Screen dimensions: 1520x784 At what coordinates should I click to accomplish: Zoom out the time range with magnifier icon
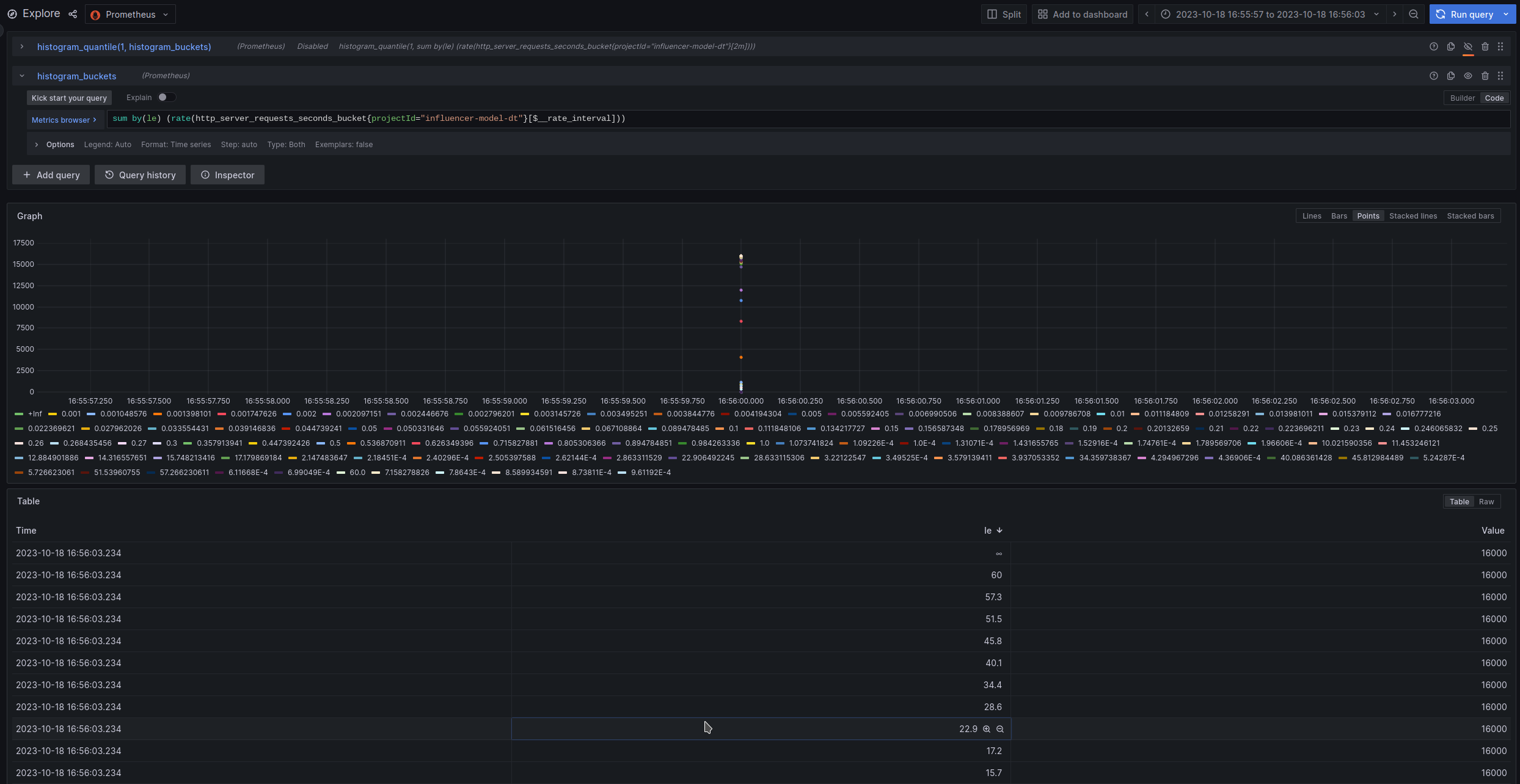[x=1414, y=14]
